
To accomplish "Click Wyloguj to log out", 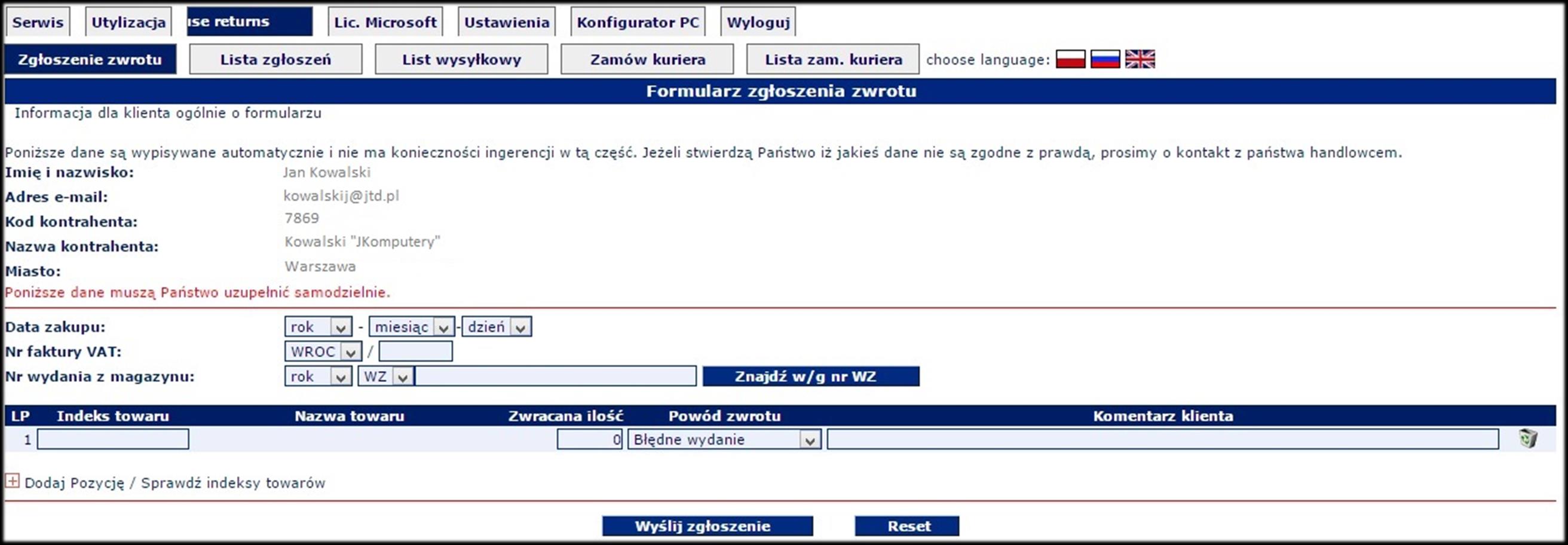I will [x=758, y=22].
